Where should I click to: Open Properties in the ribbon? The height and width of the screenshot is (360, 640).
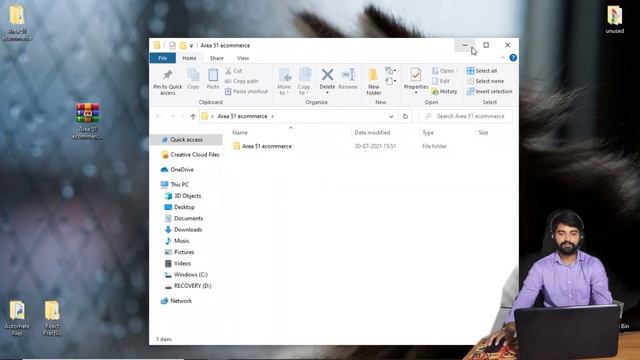pos(416,81)
